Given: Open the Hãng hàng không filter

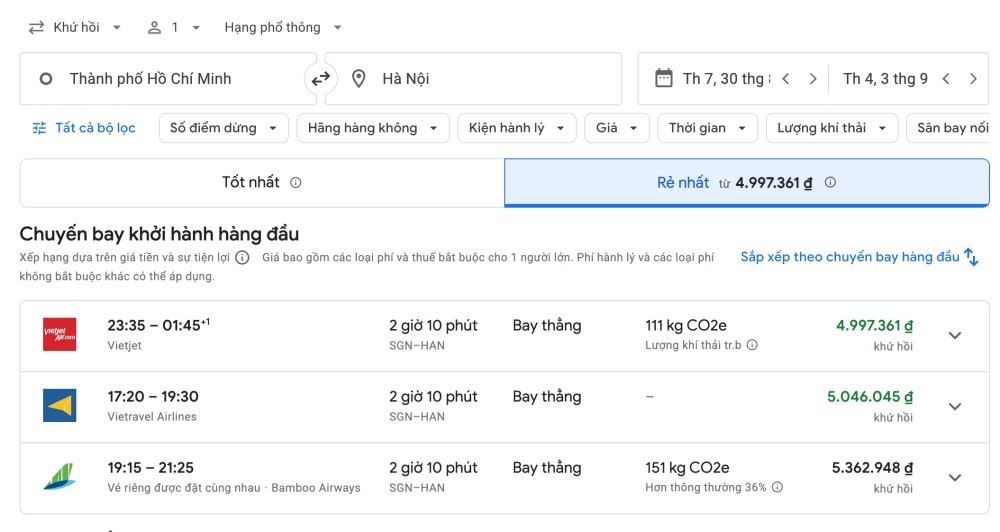Looking at the screenshot, I should pos(373,128).
